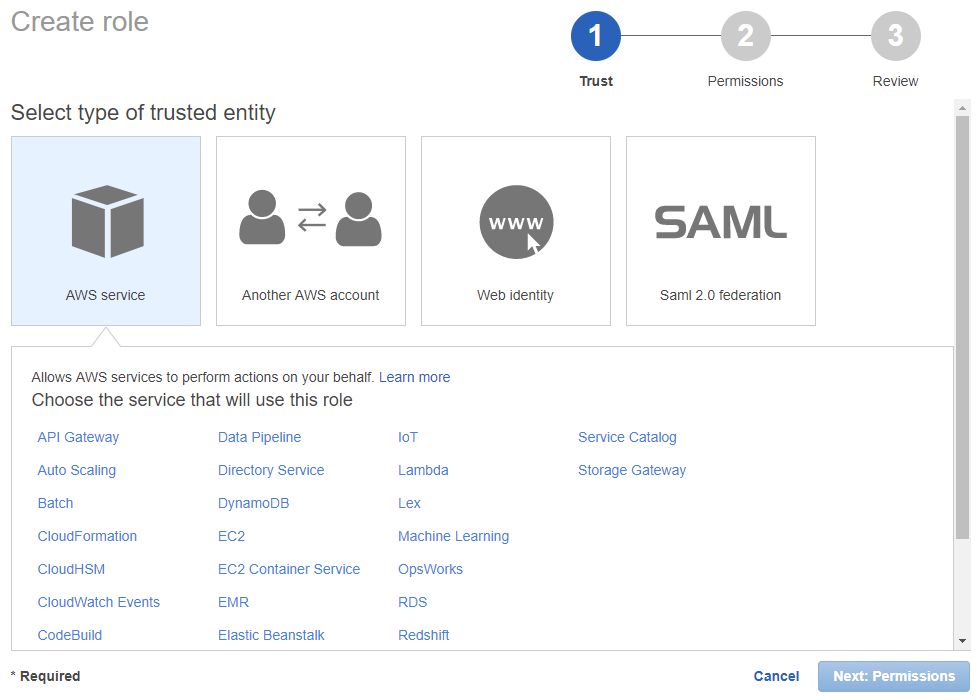Screen dimensions: 979x700
Task: Pick the SAML 2.0 federation logo
Action: coord(720,222)
